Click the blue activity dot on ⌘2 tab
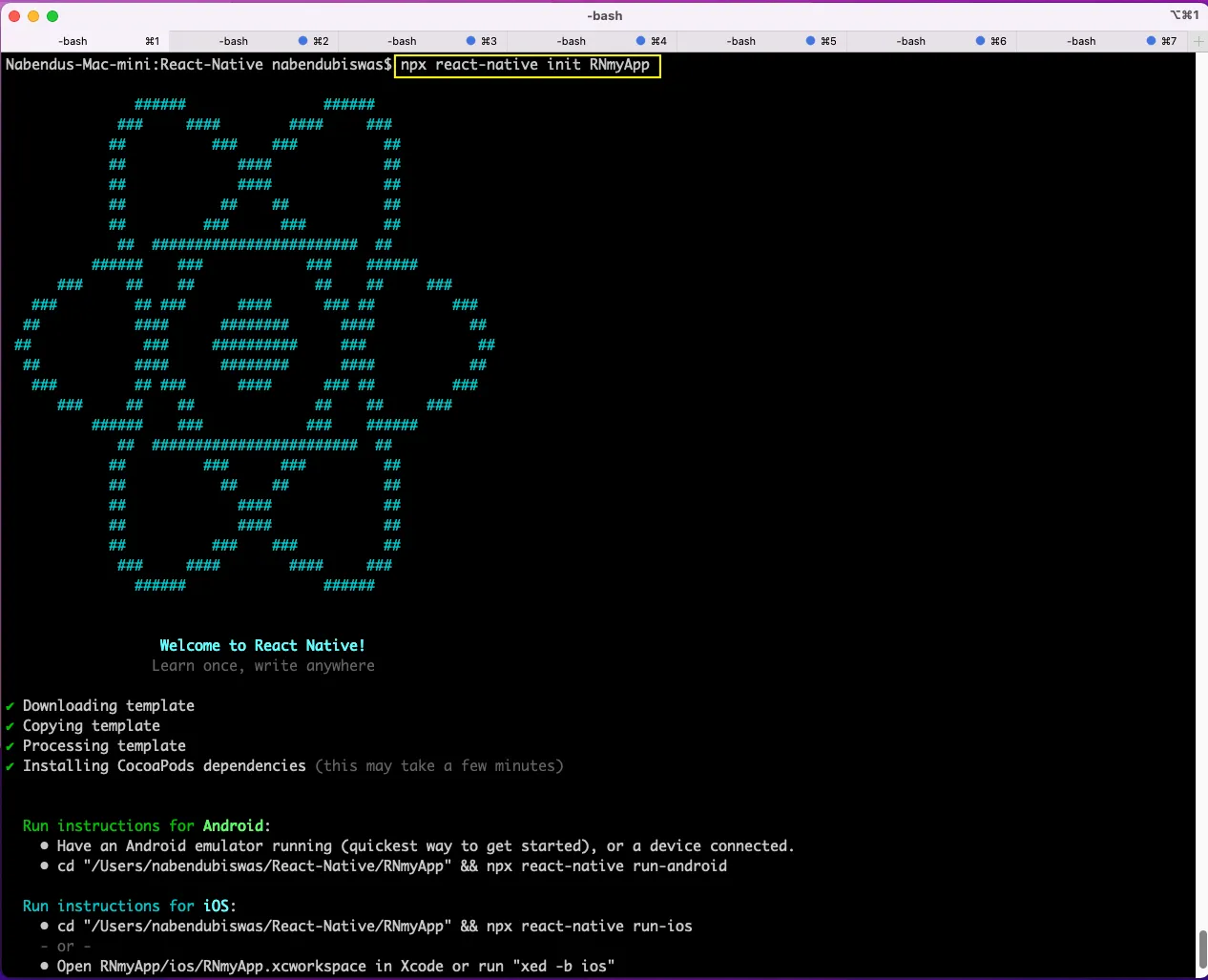The width and height of the screenshot is (1208, 980). (302, 41)
